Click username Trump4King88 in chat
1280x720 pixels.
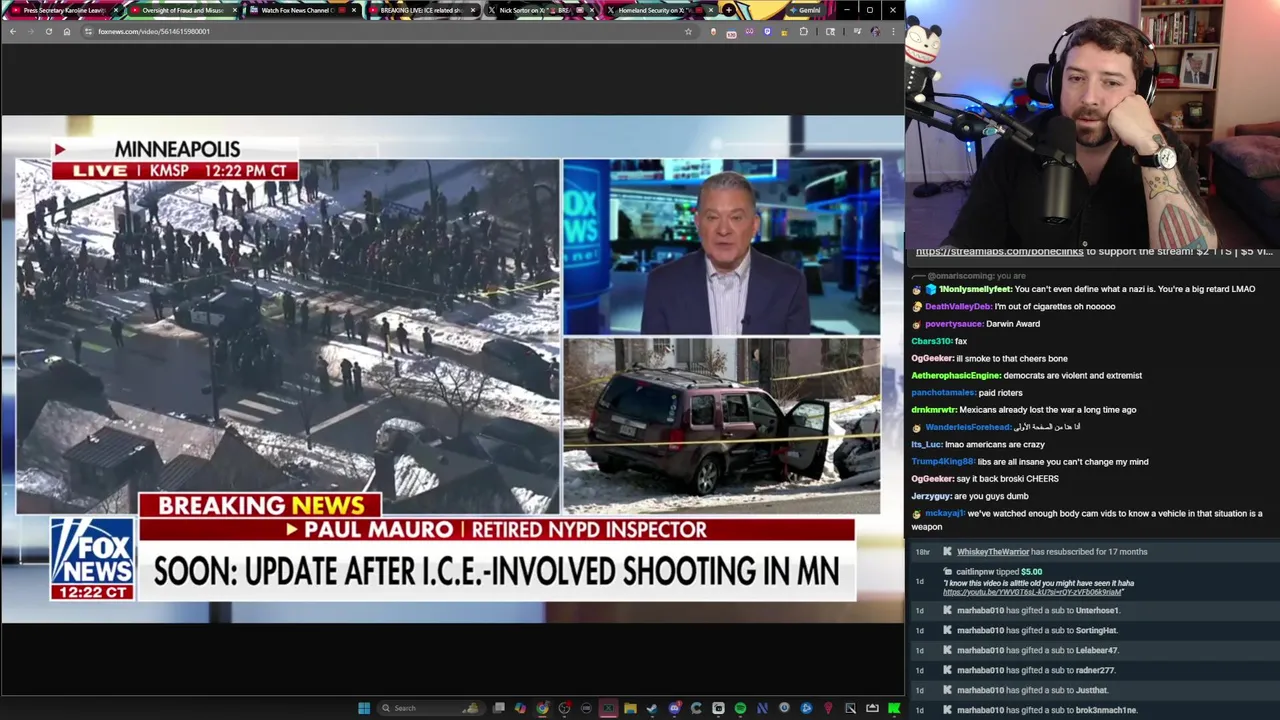pyautogui.click(x=942, y=462)
